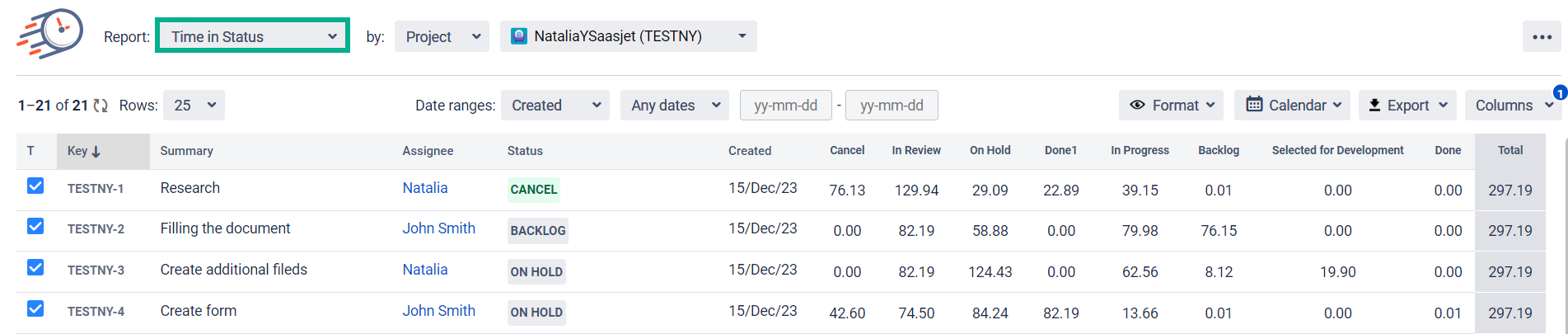Viewport: 1568px width, 334px height.
Task: Click the eye icon on Format button
Action: pyautogui.click(x=1137, y=105)
